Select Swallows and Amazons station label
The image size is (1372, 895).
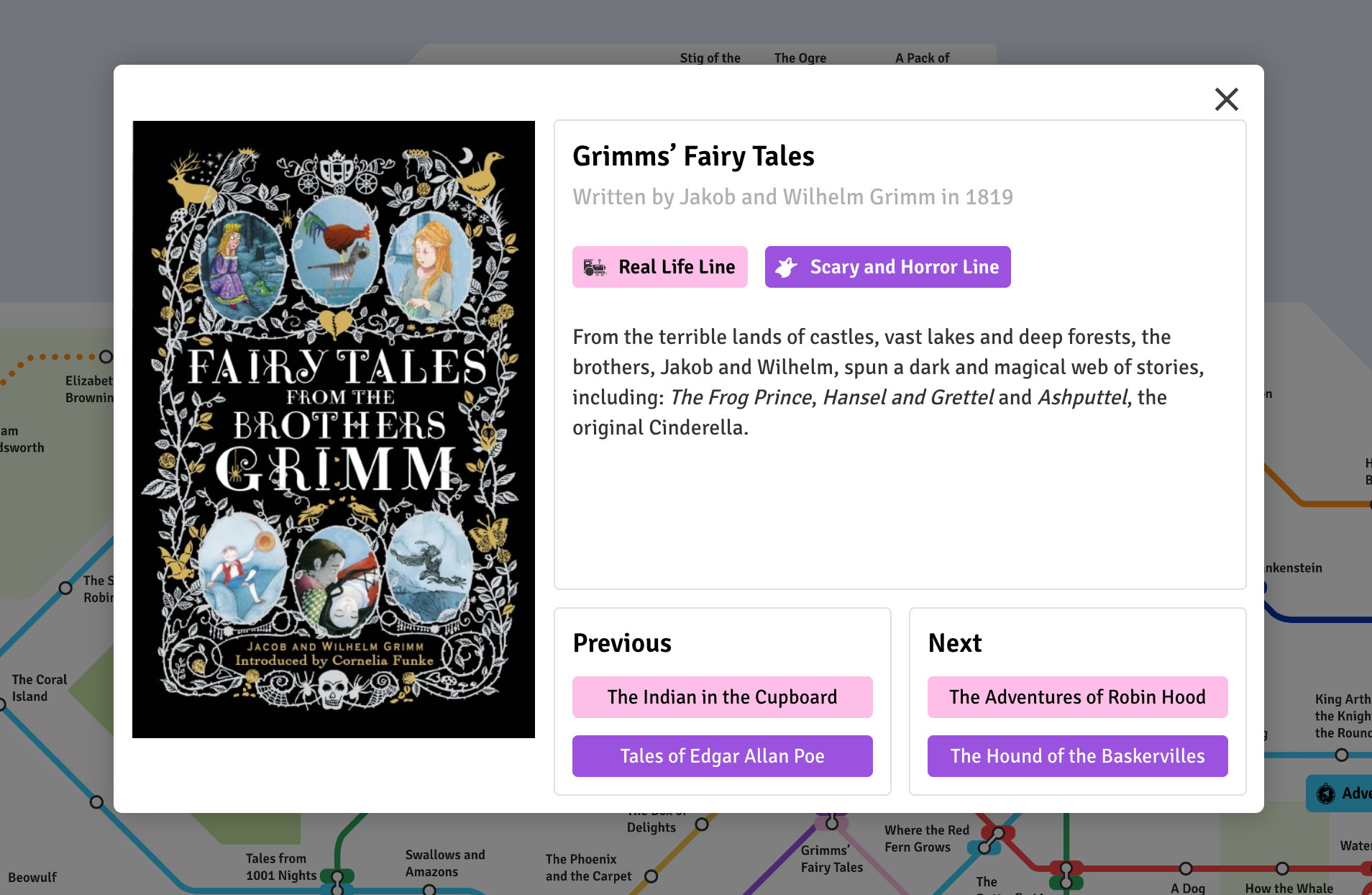(x=445, y=863)
